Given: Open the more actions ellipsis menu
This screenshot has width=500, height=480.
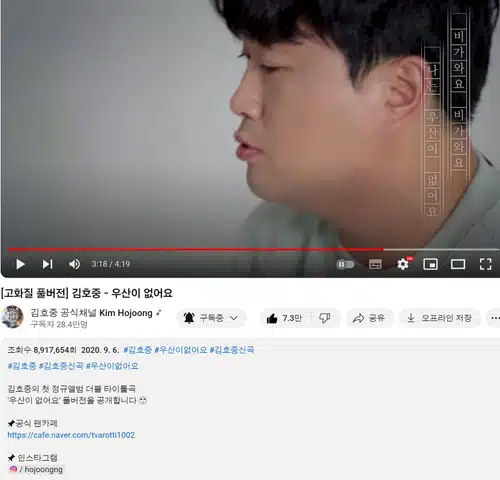Looking at the screenshot, I should 495,318.
